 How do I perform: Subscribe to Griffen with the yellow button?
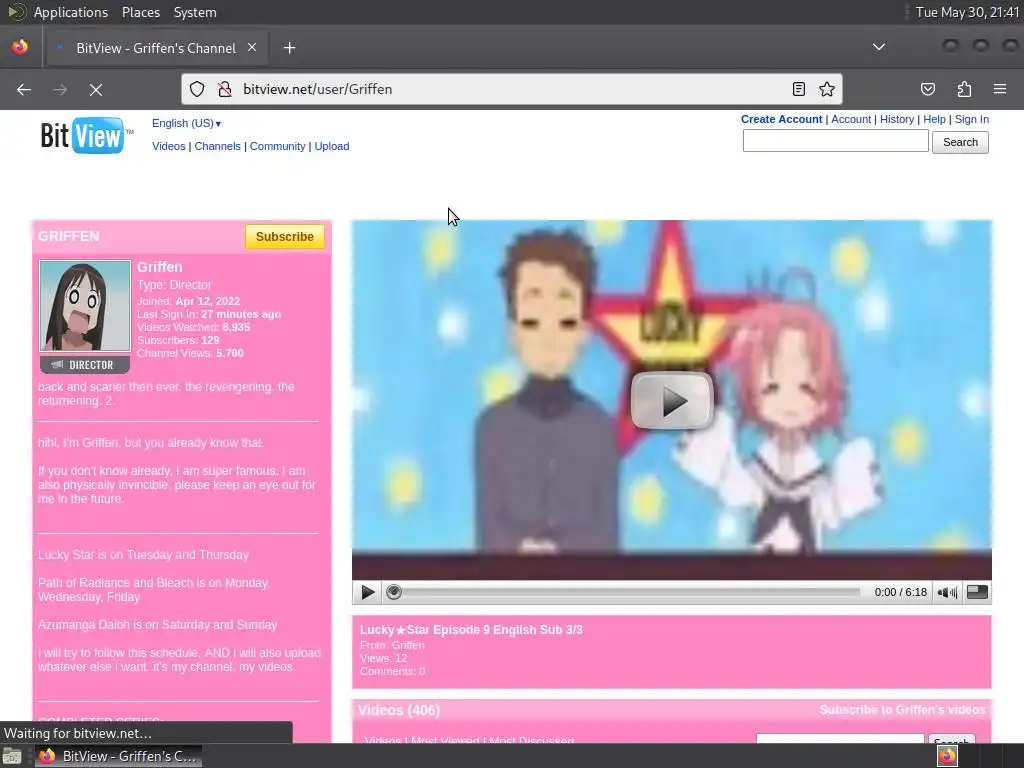tap(285, 237)
